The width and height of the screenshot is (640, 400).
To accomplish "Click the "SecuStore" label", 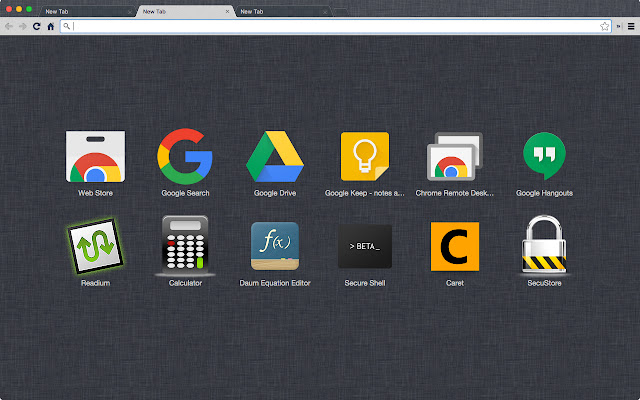I will (544, 283).
